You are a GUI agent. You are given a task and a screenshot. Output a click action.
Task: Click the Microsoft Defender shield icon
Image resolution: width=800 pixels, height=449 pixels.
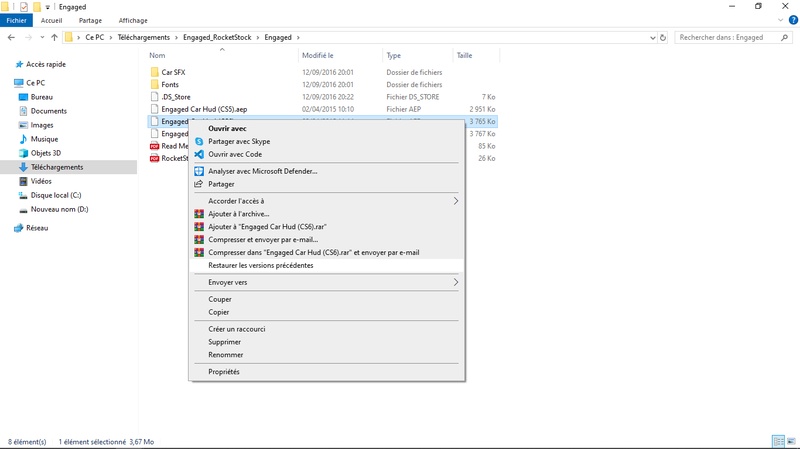(199, 172)
